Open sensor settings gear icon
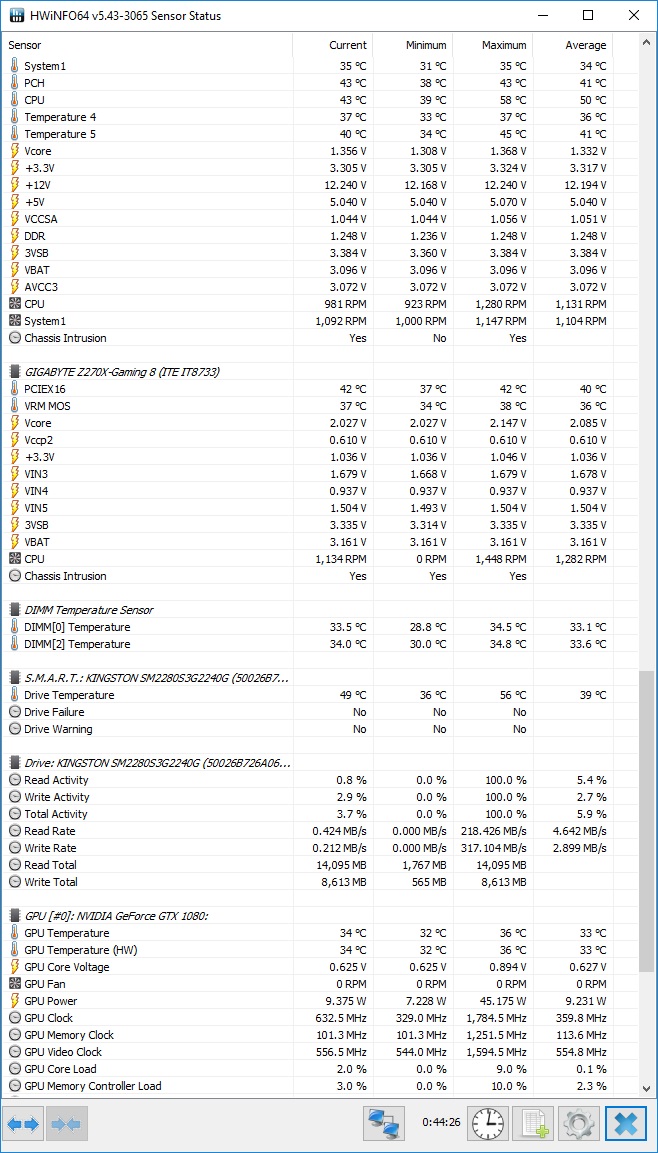Screen dimensions: 658x1153 click(x=579, y=1124)
